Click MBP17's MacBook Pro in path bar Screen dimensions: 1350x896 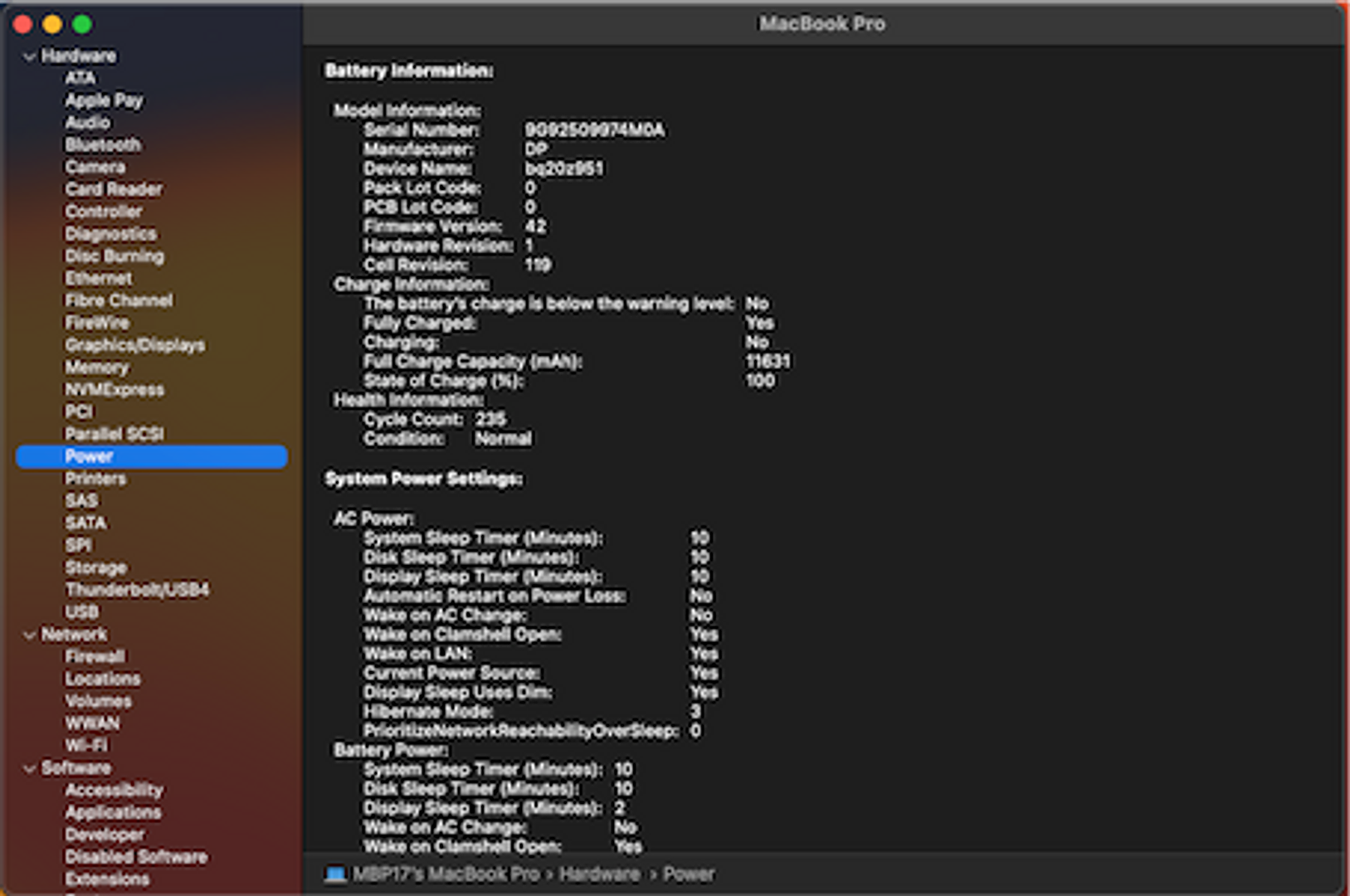pos(446,874)
